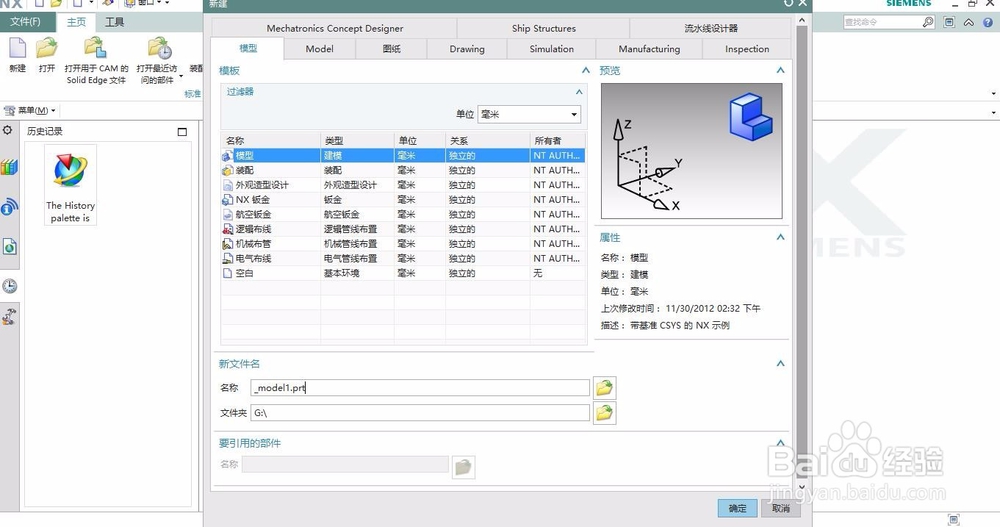The width and height of the screenshot is (1000, 527).
Task: Select the 航空钣金 template row
Action: point(402,214)
